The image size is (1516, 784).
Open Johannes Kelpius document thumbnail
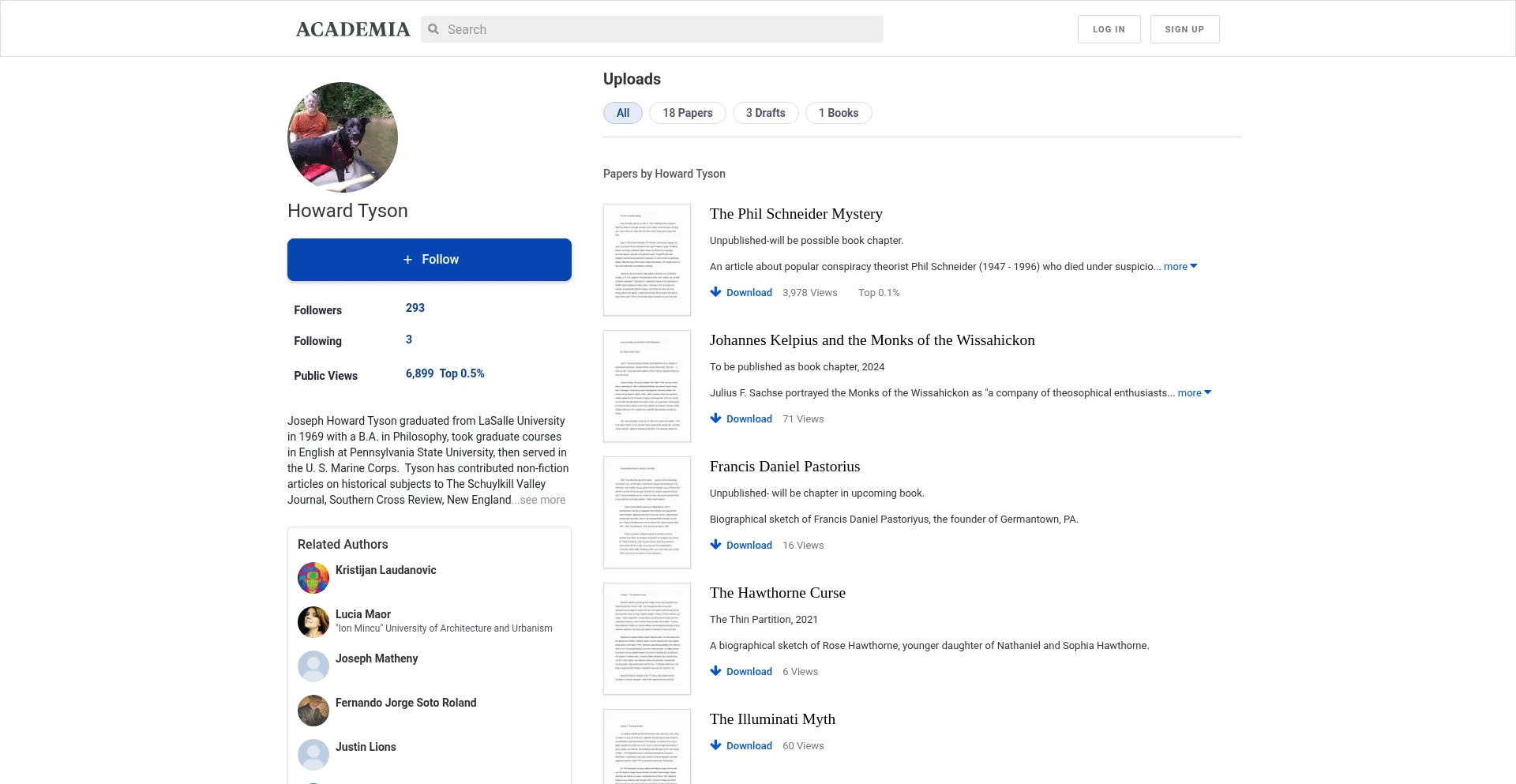pyautogui.click(x=647, y=386)
